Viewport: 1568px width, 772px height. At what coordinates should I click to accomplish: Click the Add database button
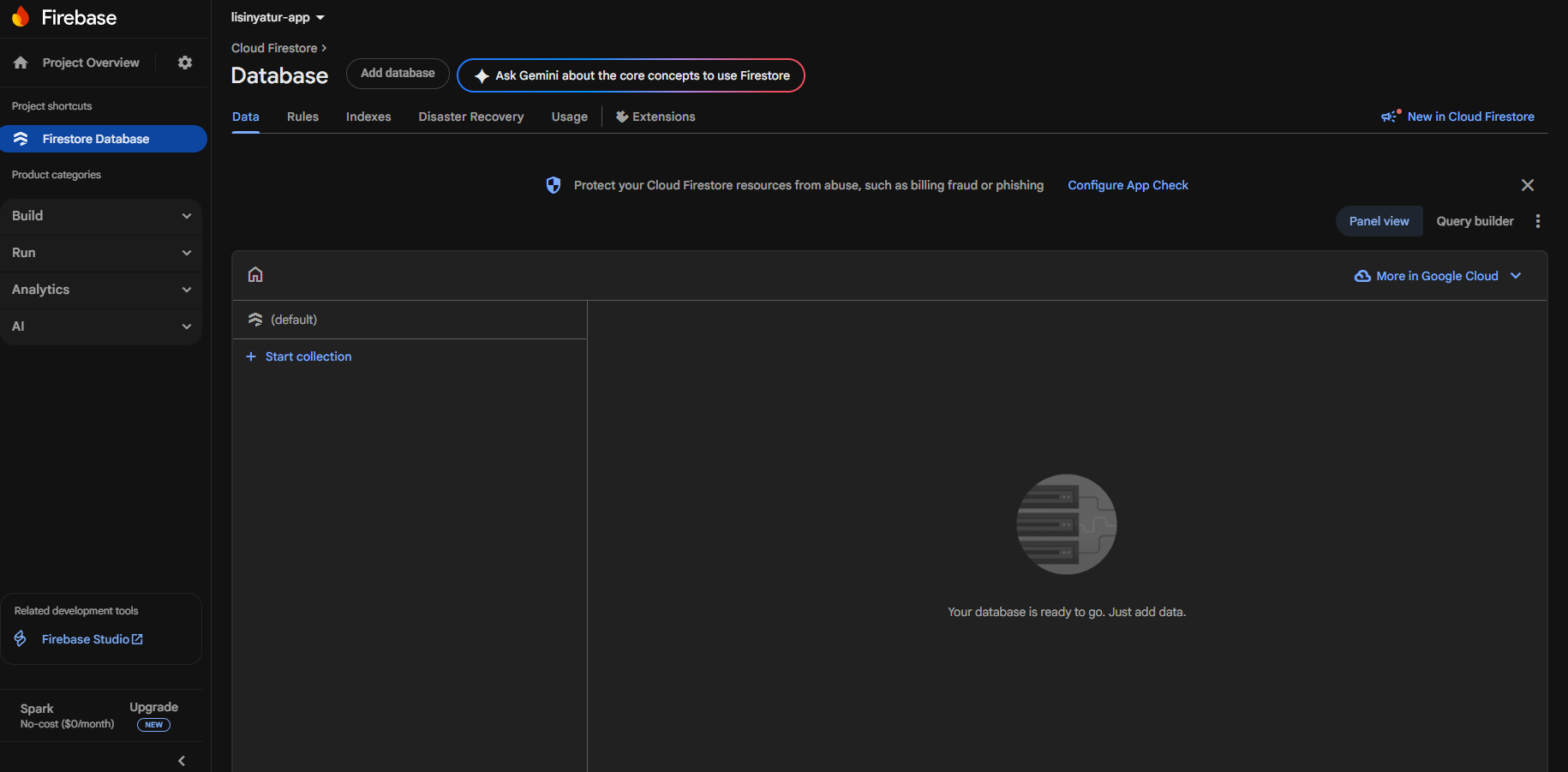coord(398,74)
